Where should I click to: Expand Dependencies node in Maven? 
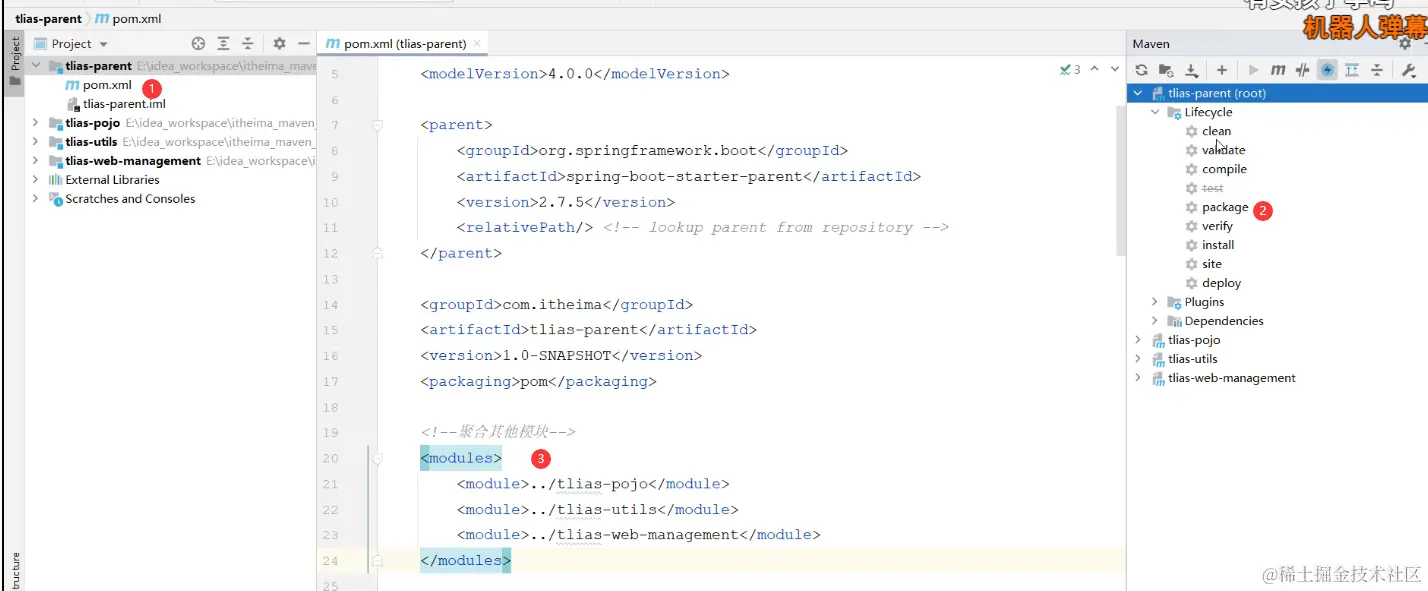[x=1155, y=321]
